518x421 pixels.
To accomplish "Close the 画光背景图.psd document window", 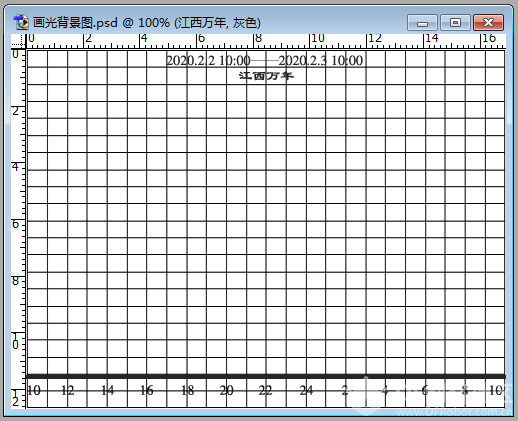I will click(488, 23).
